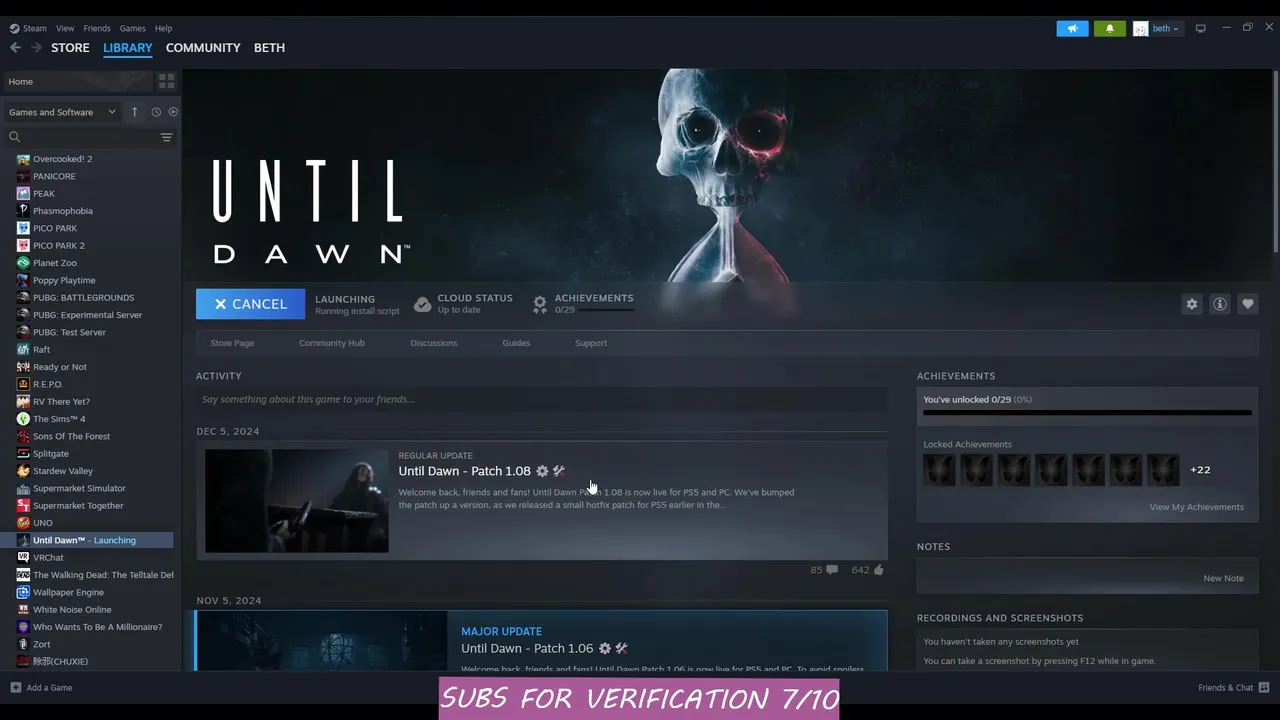Click the recent activity clock filter icon

pos(156,112)
